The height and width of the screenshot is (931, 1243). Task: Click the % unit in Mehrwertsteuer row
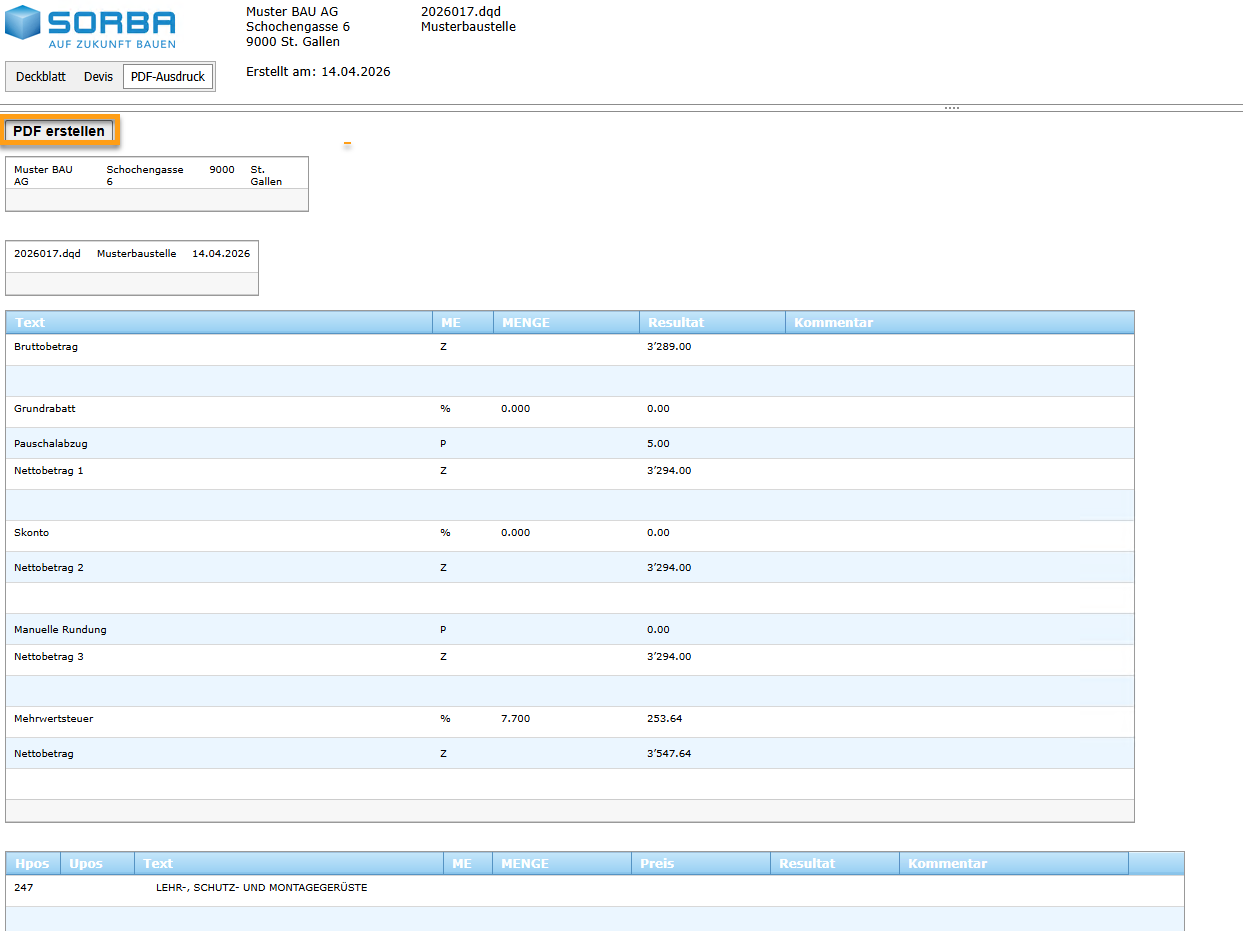445,719
